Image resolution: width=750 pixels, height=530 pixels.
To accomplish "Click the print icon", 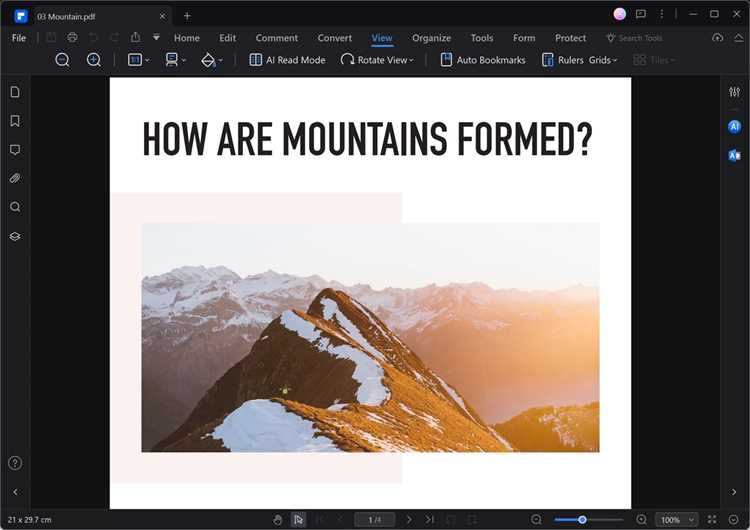I will point(72,37).
